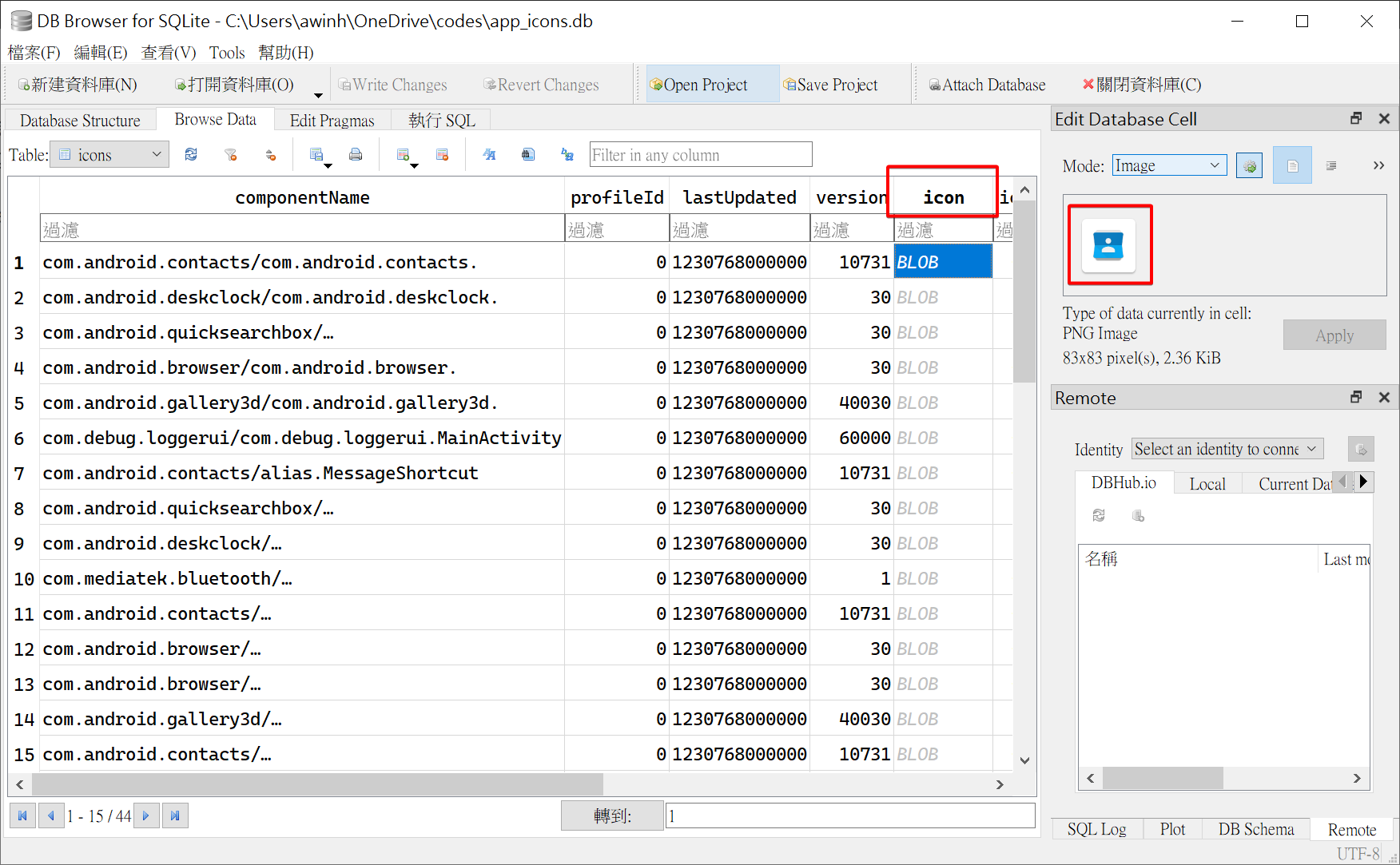The height and width of the screenshot is (865, 1400).
Task: Delete current record icon
Action: coord(442,155)
